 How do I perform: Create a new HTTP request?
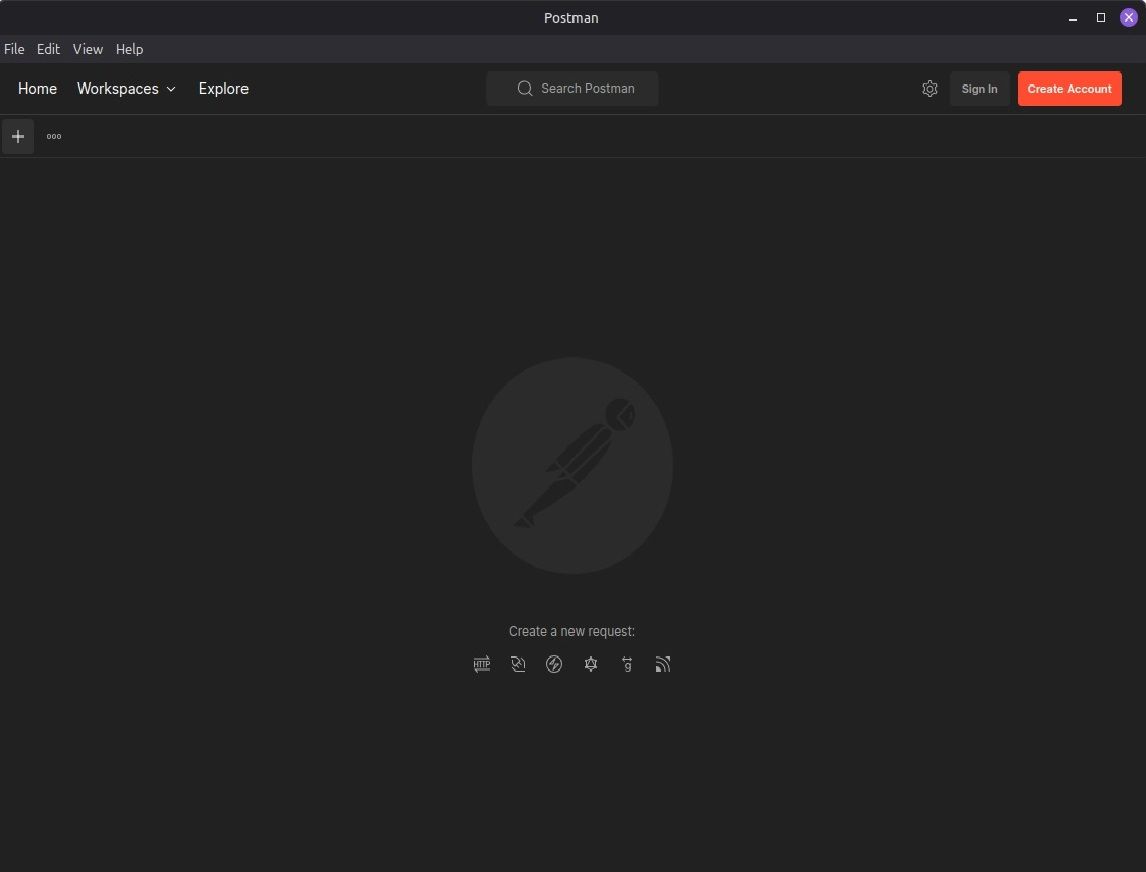(482, 664)
